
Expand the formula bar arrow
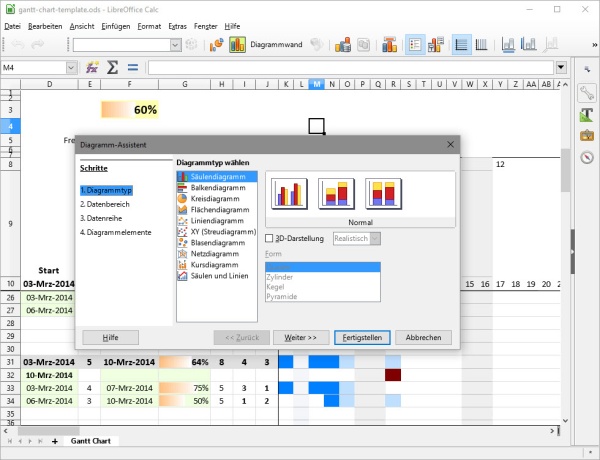click(x=561, y=68)
